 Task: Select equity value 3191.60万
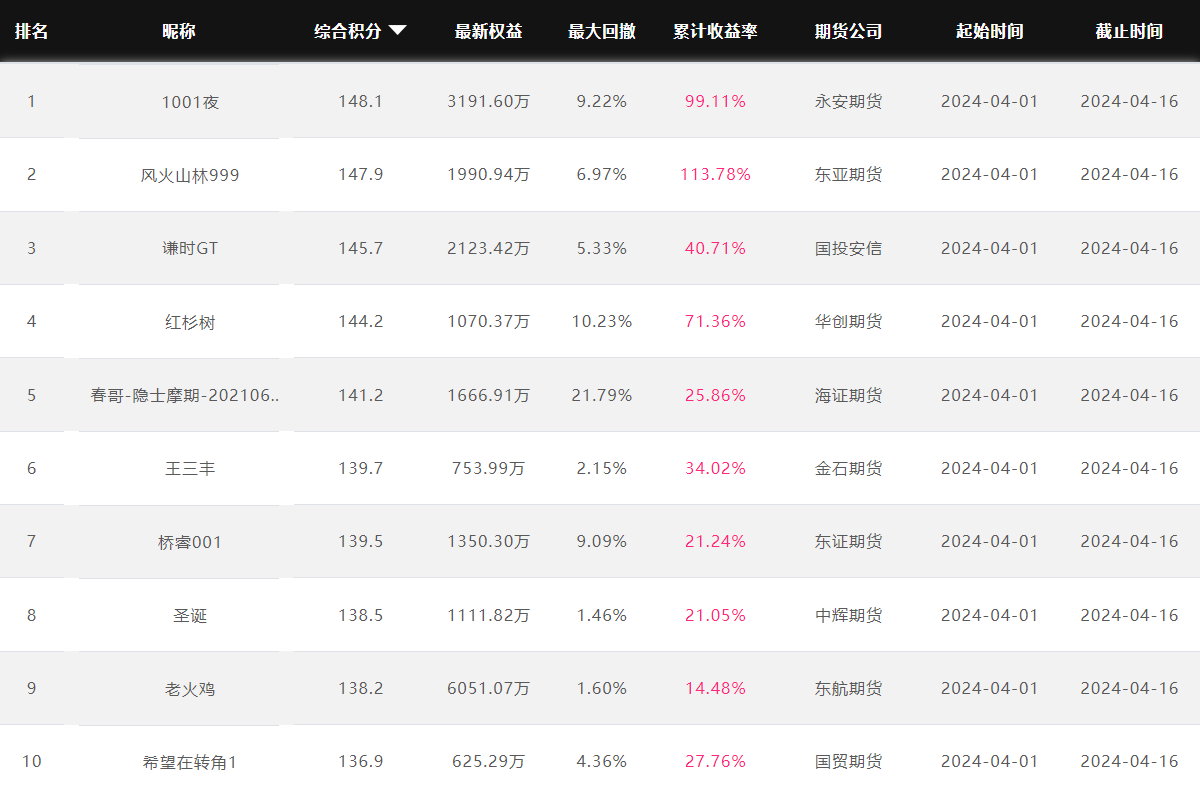tap(488, 101)
